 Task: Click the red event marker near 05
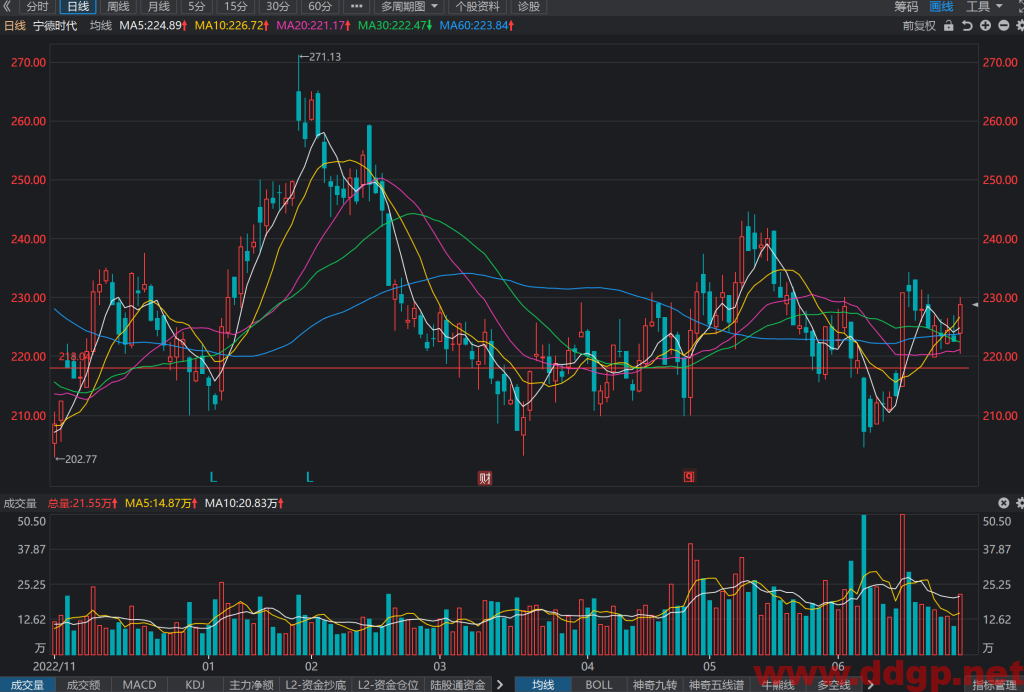pyautogui.click(x=689, y=477)
